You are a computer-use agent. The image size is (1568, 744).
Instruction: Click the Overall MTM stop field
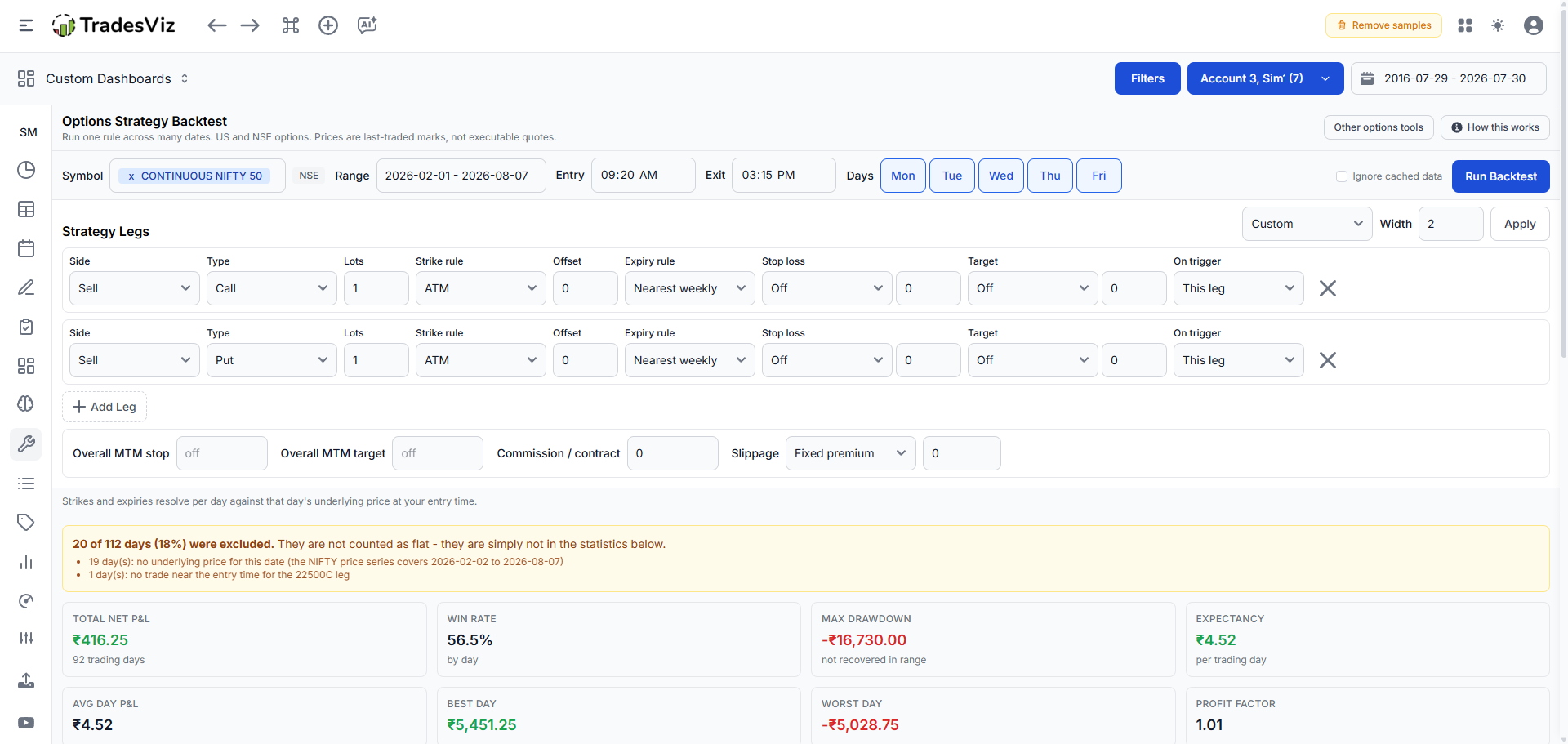pyautogui.click(x=222, y=453)
